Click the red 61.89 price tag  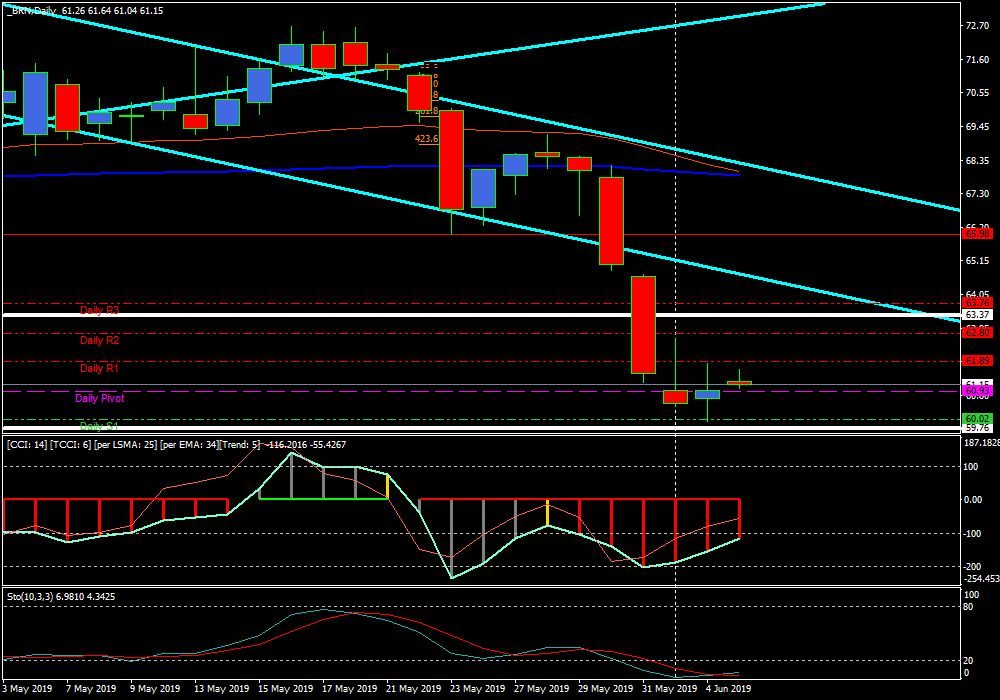(976, 361)
